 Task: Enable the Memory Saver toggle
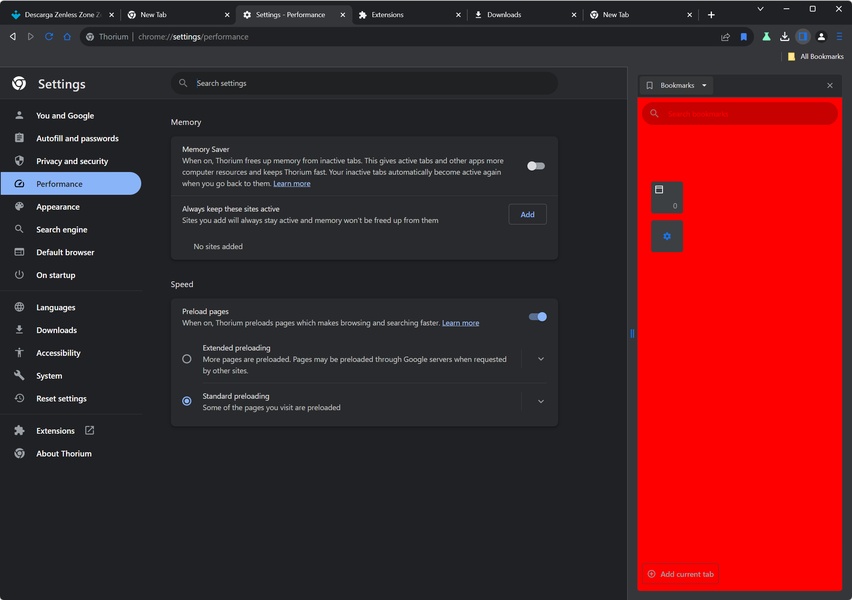(536, 166)
